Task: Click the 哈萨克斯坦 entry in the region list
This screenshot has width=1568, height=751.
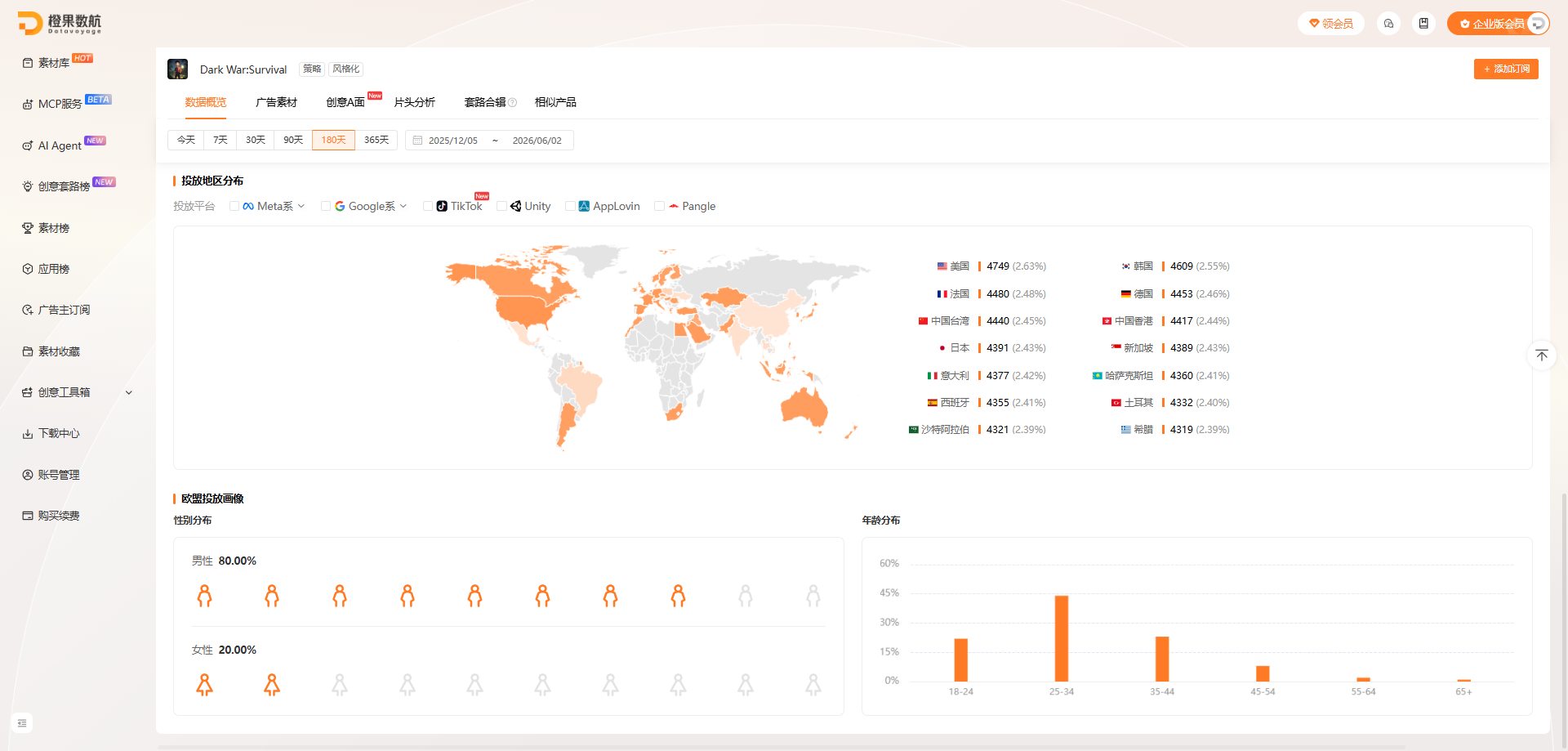Action: pos(1161,376)
